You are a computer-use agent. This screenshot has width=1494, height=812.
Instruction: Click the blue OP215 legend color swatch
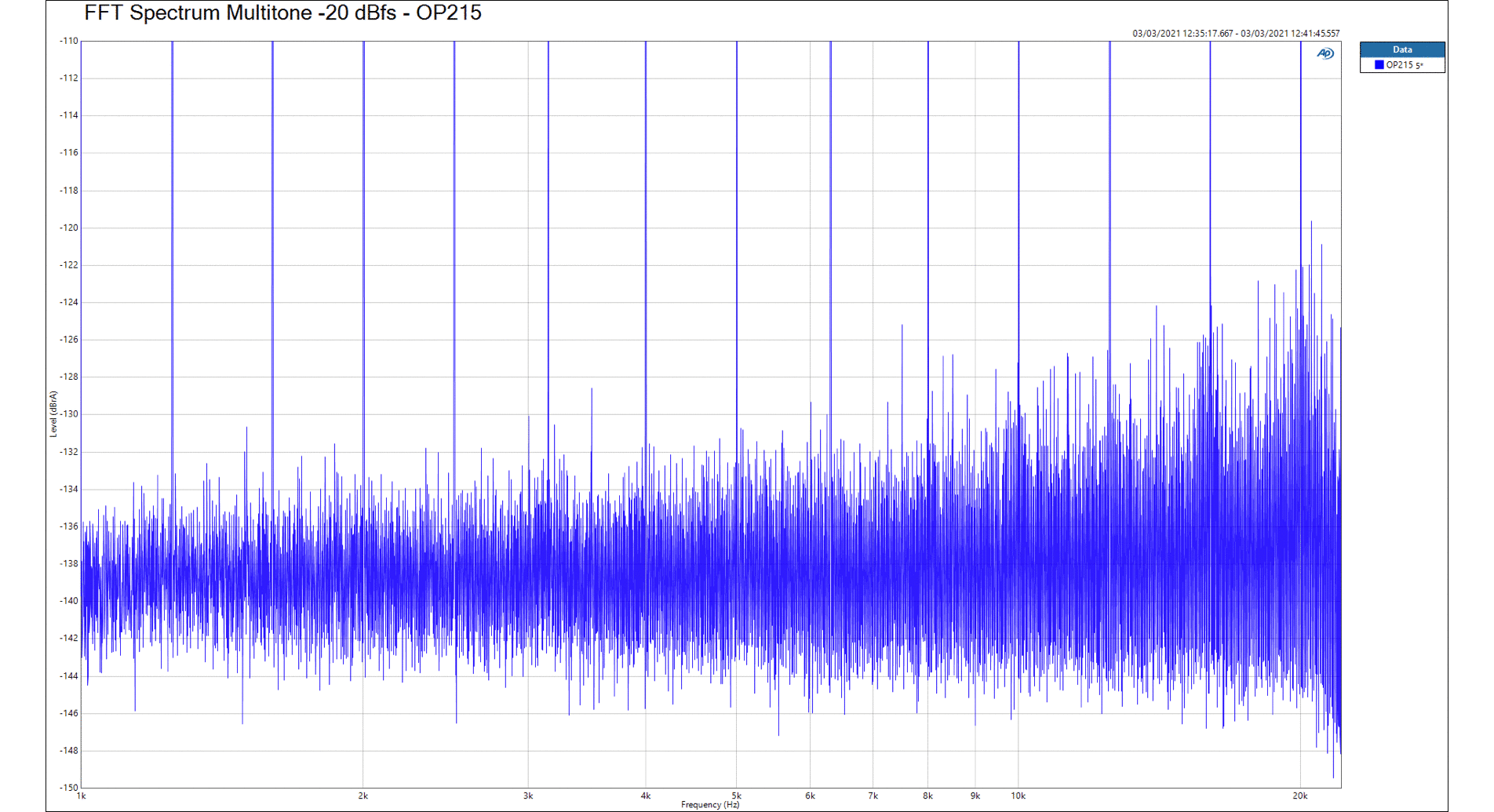(x=1379, y=65)
